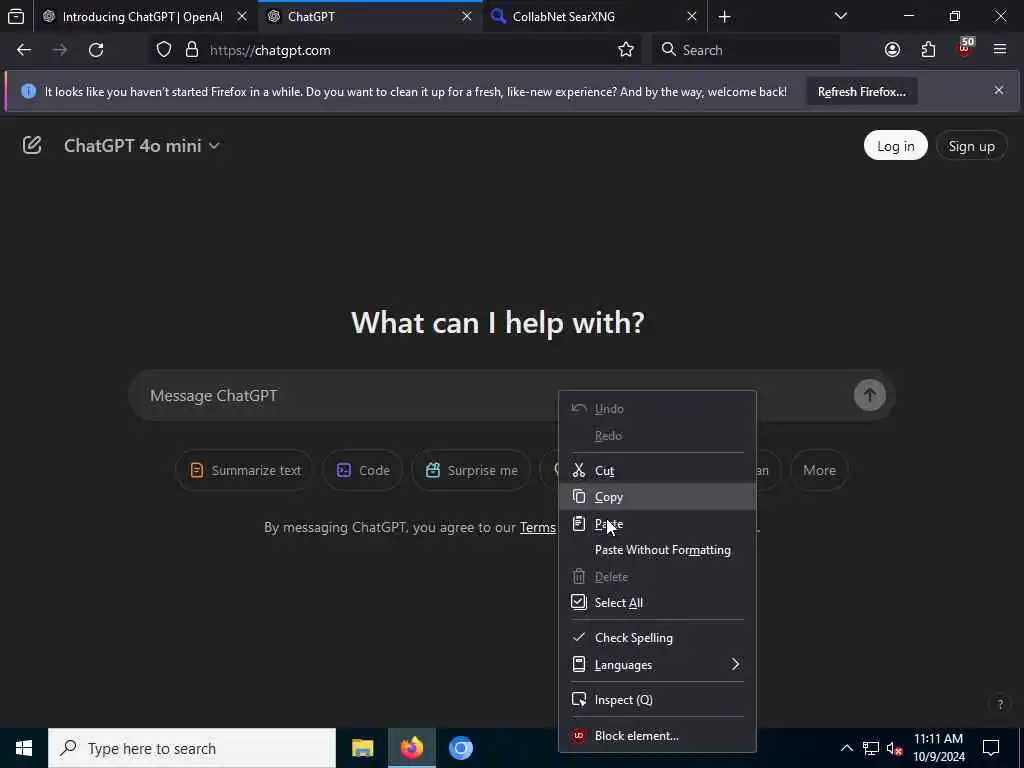Open the tracking protection shield icon
Viewport: 1024px width, 768px height.
point(164,50)
